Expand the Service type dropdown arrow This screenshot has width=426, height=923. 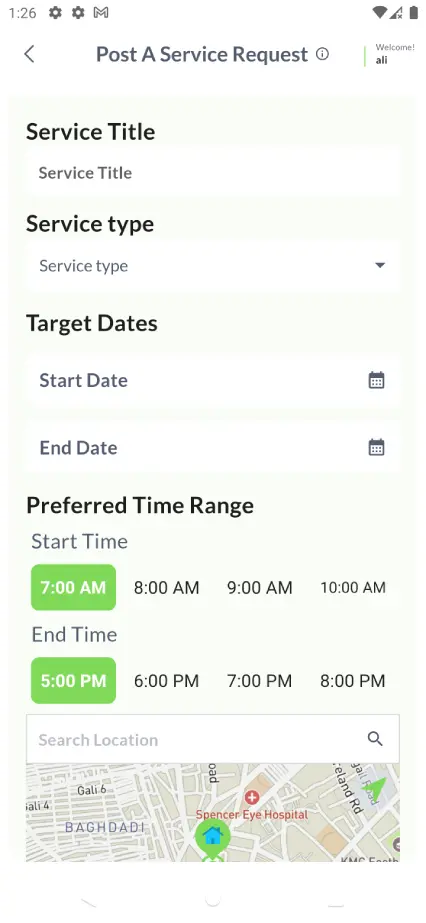pyautogui.click(x=380, y=265)
